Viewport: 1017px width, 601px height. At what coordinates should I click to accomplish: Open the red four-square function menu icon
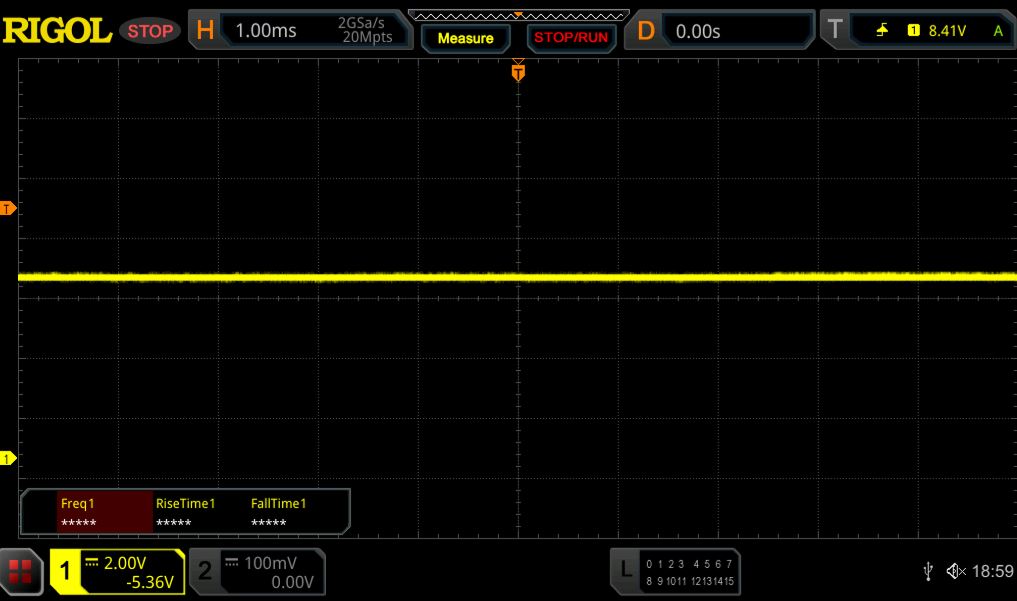point(20,572)
